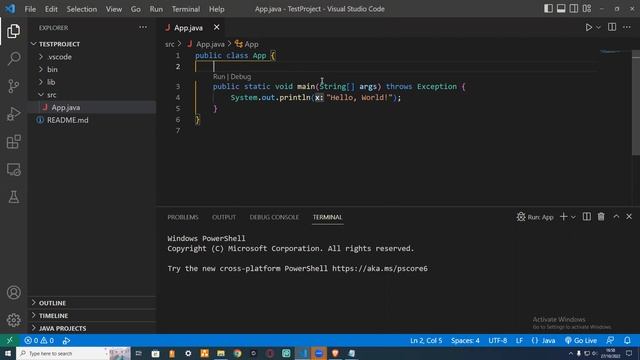The image size is (640, 360).
Task: Open notifications bell in status bar
Action: 627,340
